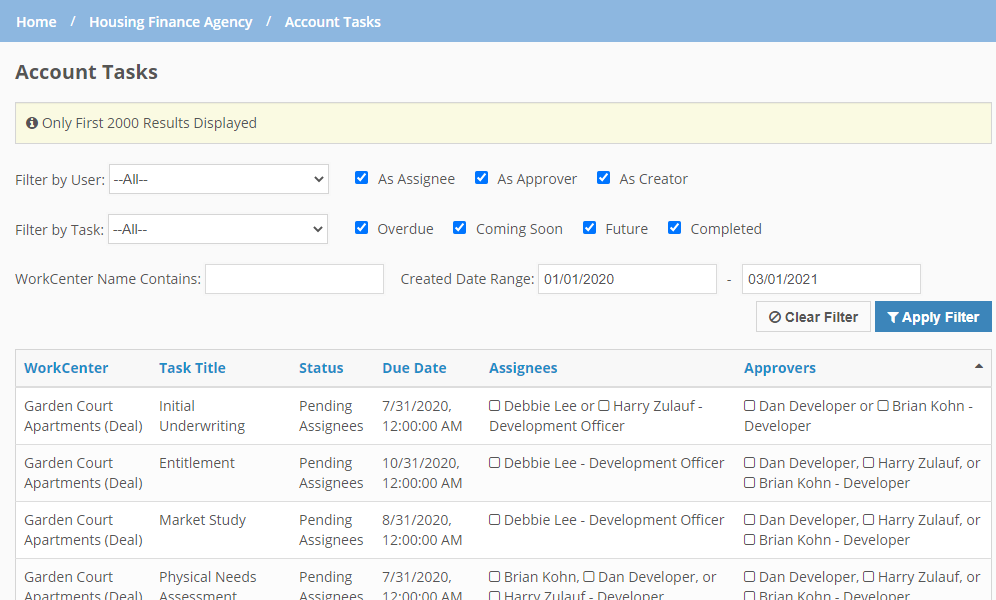Sort table by Due Date column
The height and width of the screenshot is (600, 996).
414,368
